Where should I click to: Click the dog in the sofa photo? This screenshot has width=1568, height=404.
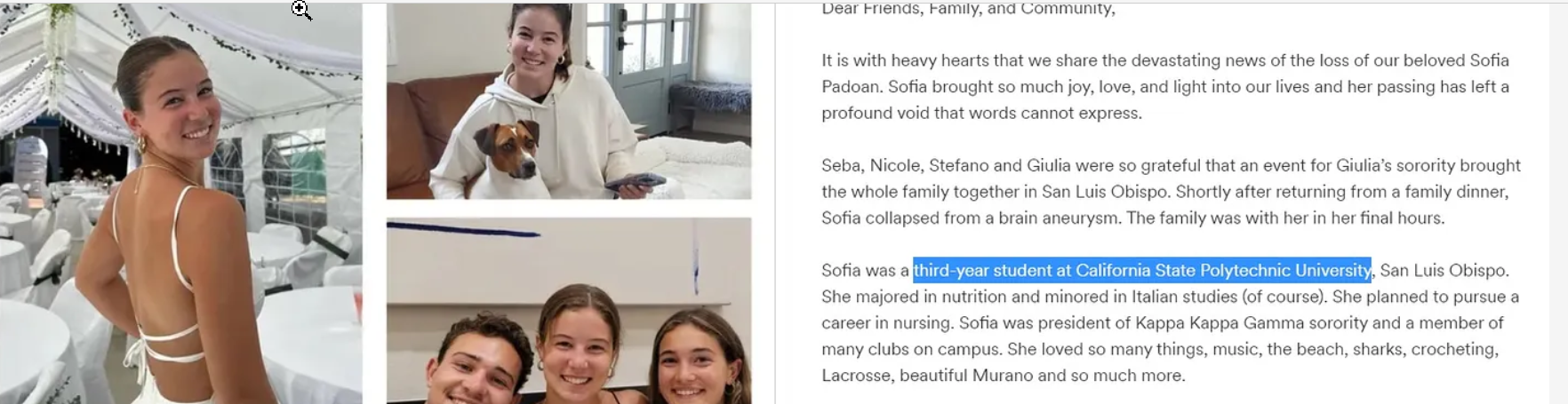pyautogui.click(x=508, y=152)
